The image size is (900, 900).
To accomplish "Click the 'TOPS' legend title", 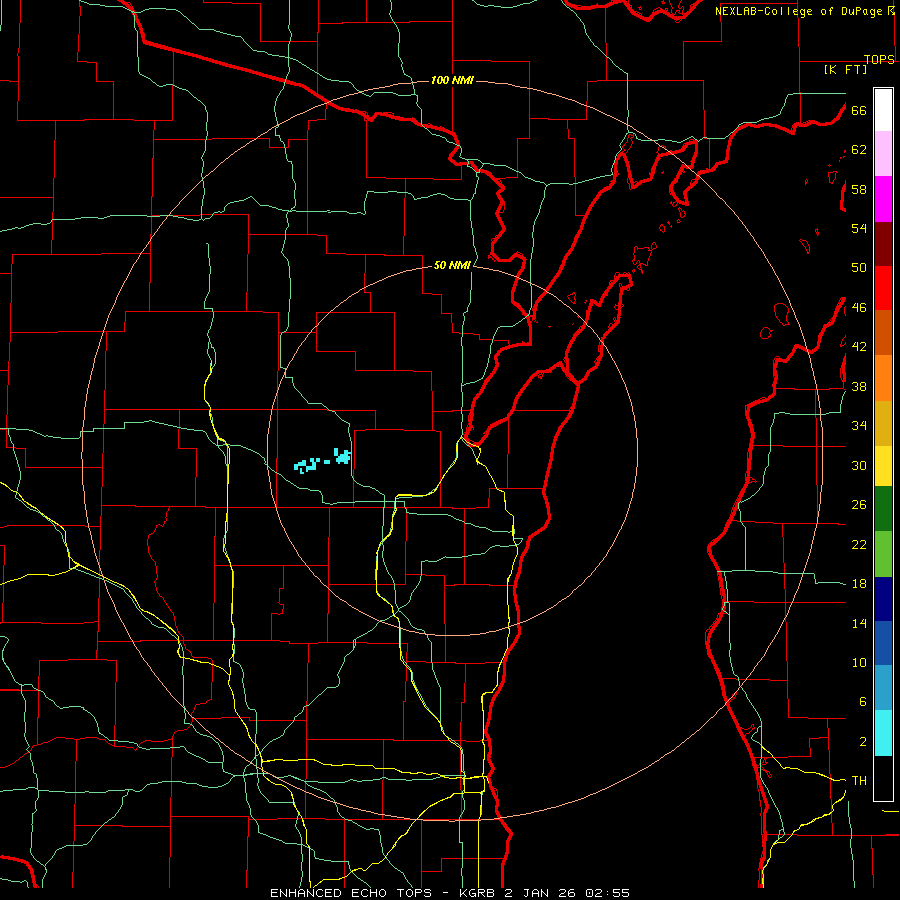I will [x=879, y=59].
